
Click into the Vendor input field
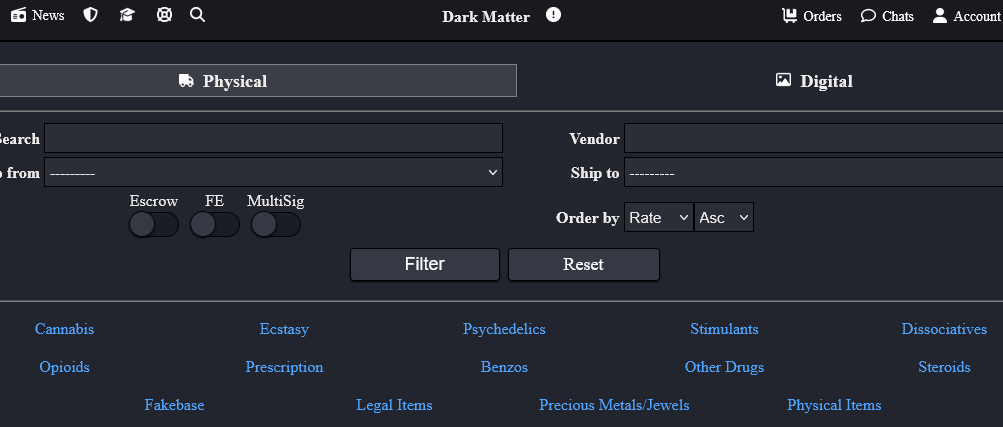pos(812,139)
